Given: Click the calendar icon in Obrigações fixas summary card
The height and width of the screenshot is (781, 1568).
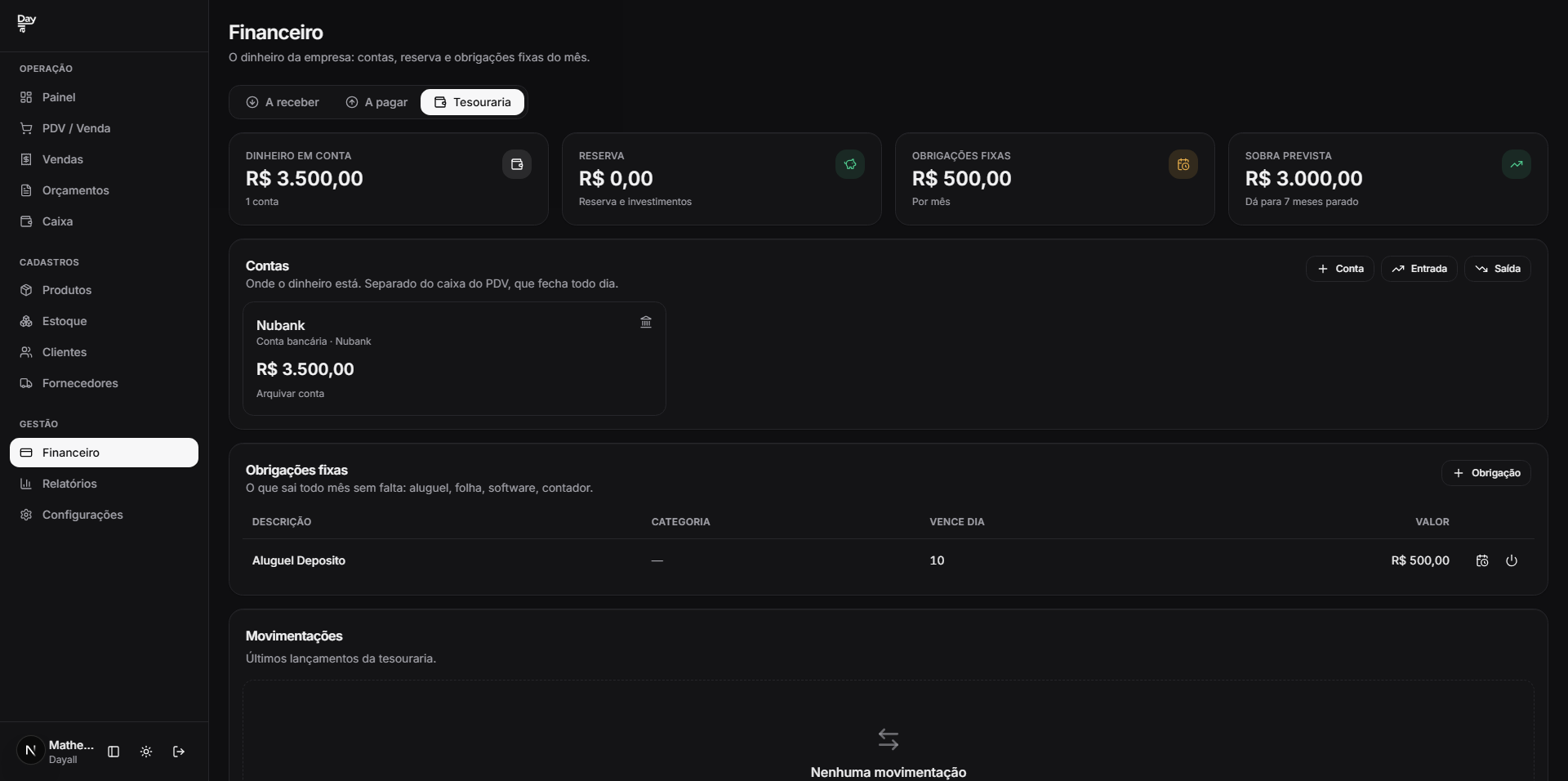Looking at the screenshot, I should (x=1183, y=164).
